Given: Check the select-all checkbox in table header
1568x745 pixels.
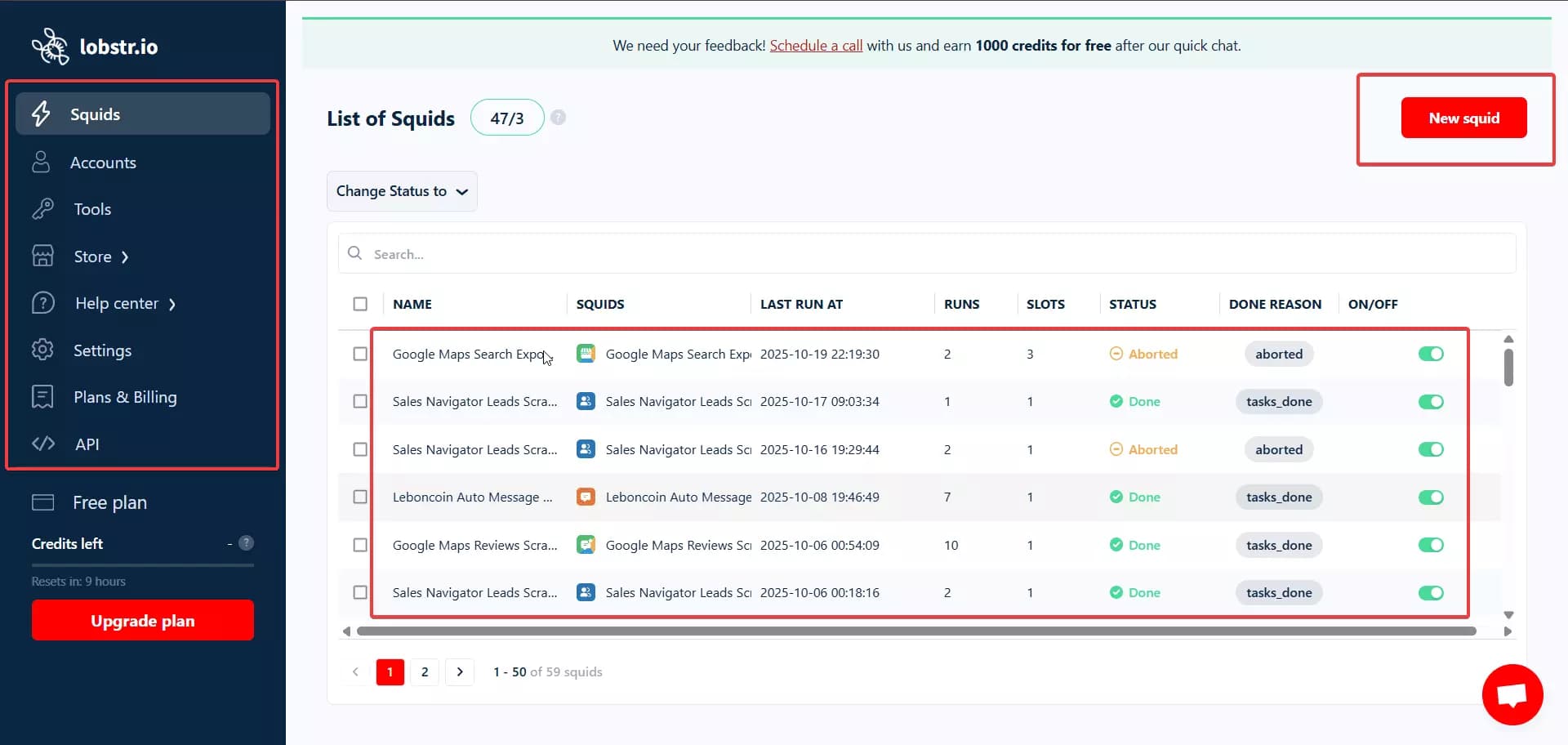Looking at the screenshot, I should (x=360, y=303).
